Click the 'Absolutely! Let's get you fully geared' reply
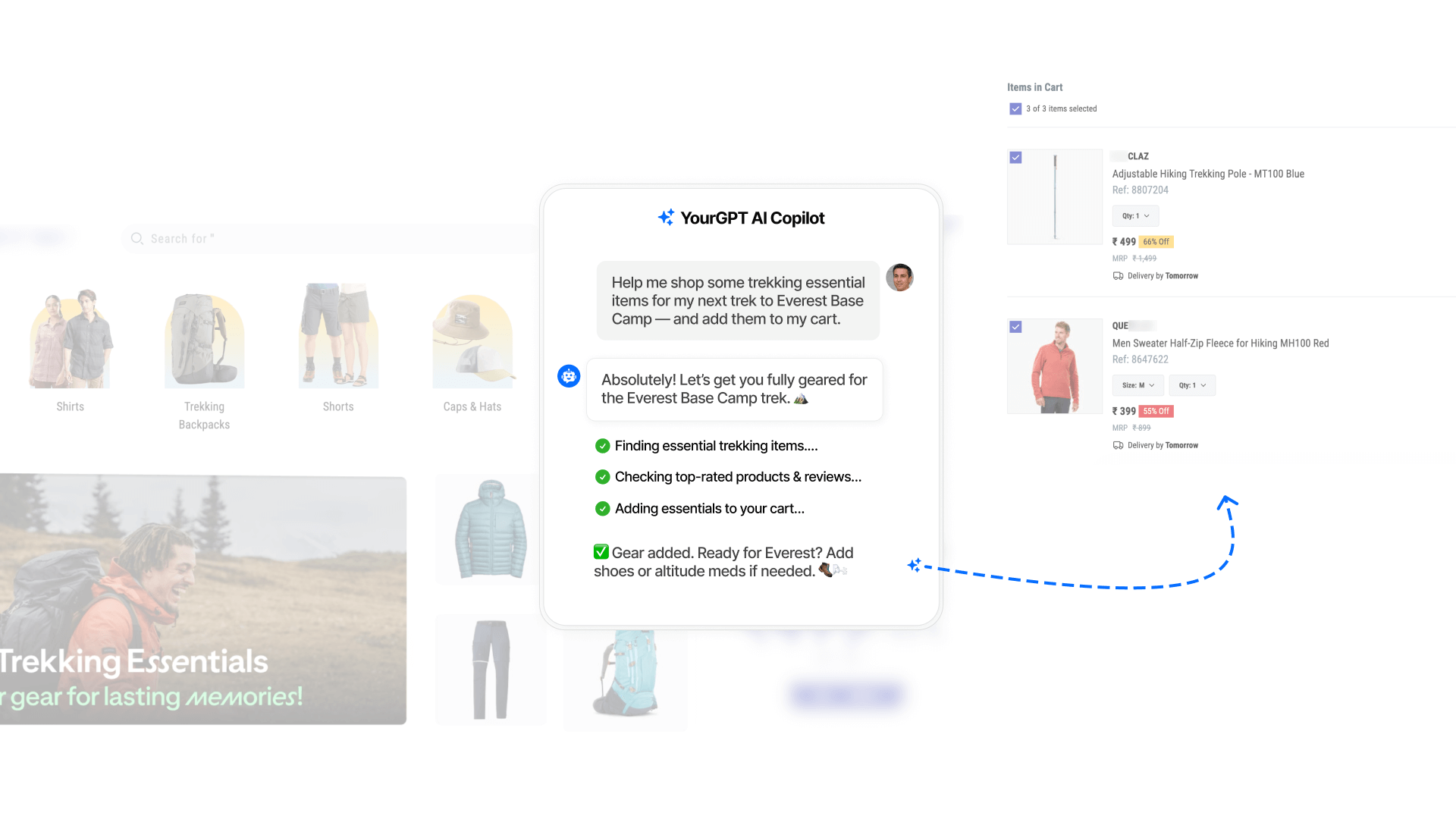1456x819 pixels. [x=734, y=389]
